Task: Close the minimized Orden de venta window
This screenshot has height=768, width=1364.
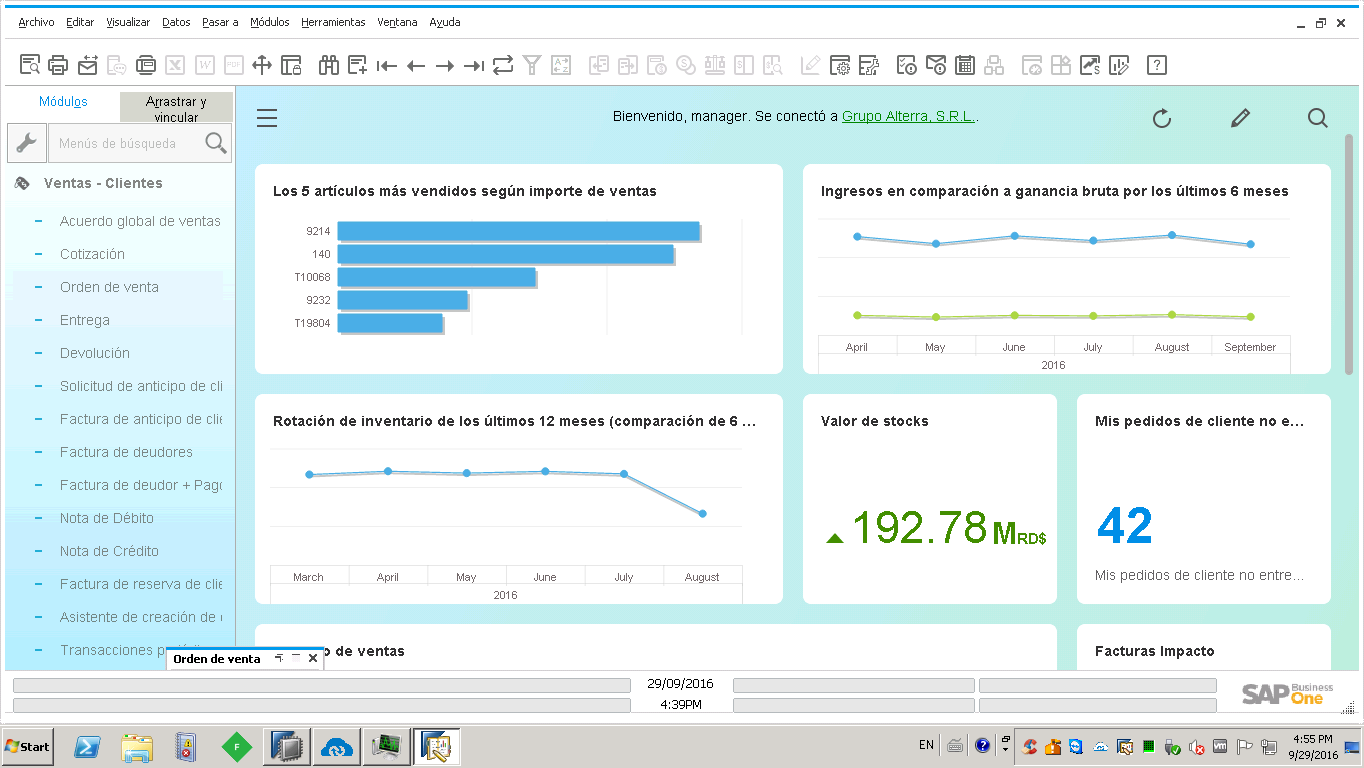Action: 313,658
